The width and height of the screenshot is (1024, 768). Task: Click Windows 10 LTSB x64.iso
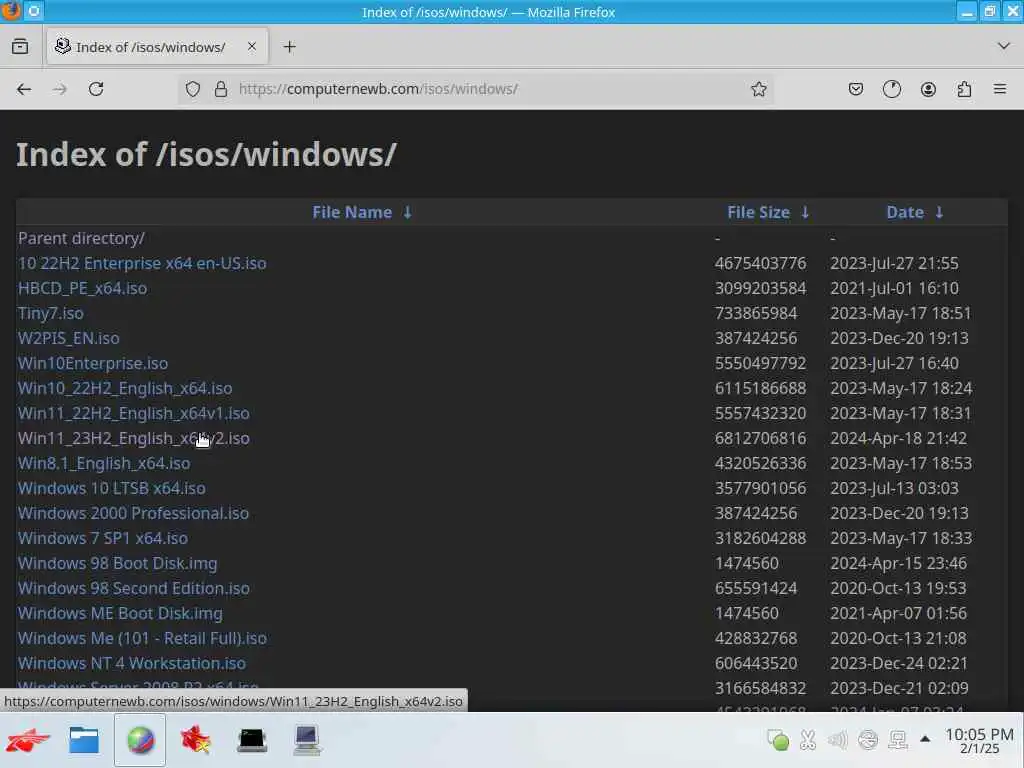click(112, 488)
